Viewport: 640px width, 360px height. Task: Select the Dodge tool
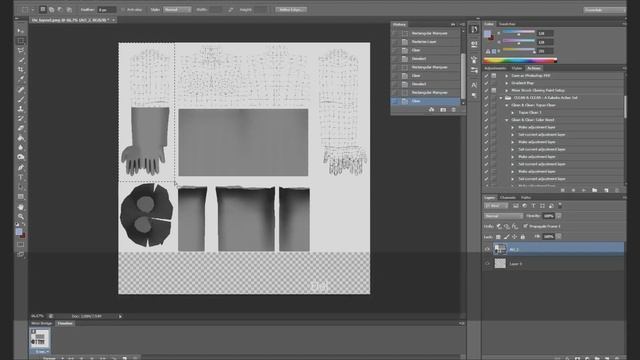[20, 157]
